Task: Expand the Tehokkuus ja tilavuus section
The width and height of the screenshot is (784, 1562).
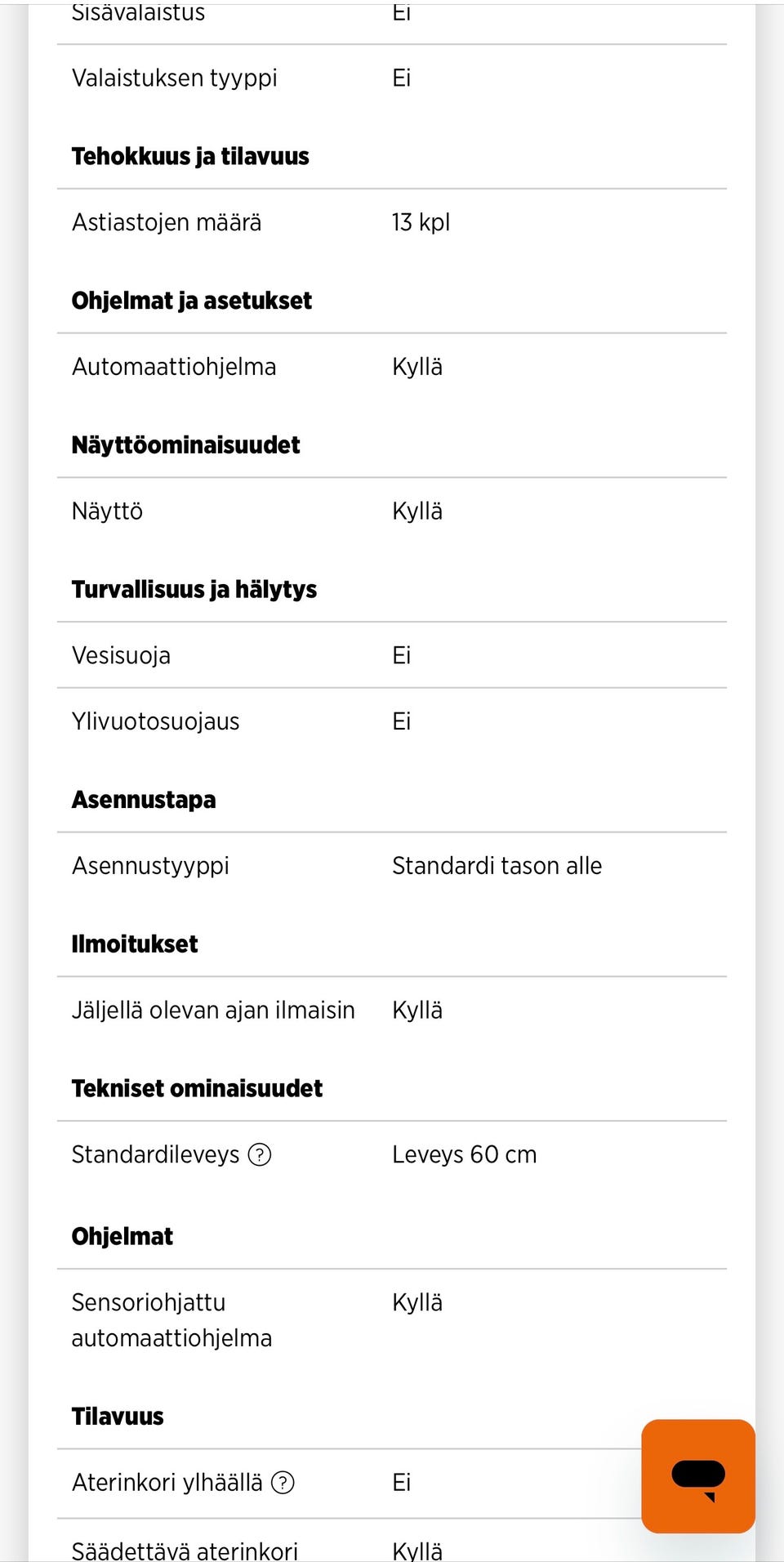Action: tap(190, 155)
